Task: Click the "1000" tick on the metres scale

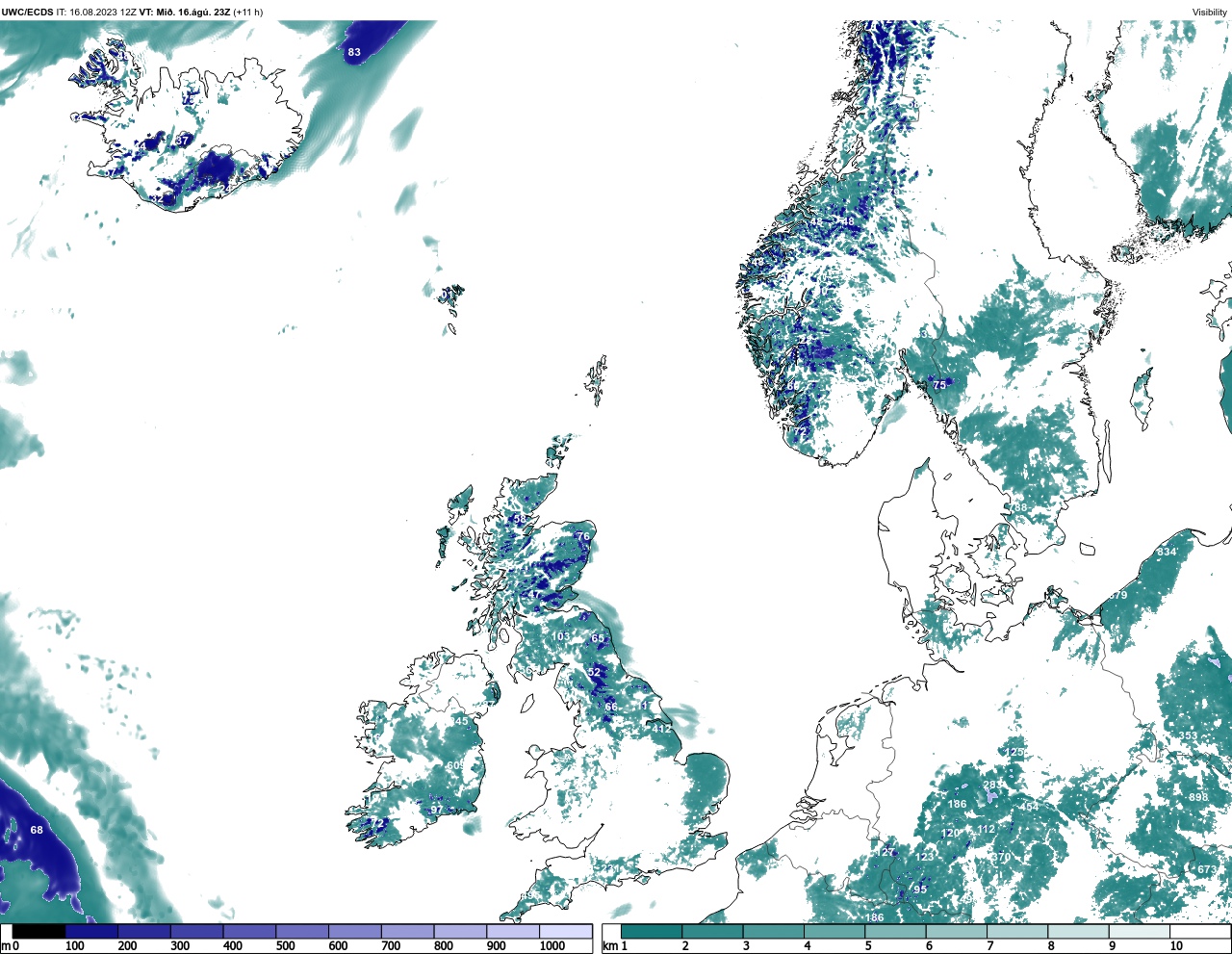Action: click(552, 946)
